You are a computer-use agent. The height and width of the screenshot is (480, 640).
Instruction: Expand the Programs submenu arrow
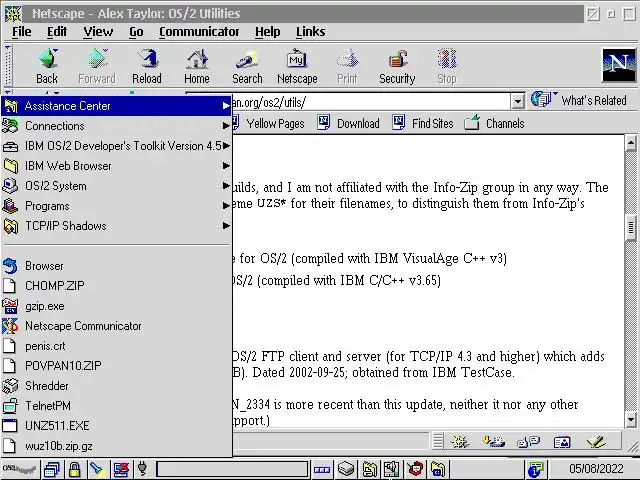226,206
